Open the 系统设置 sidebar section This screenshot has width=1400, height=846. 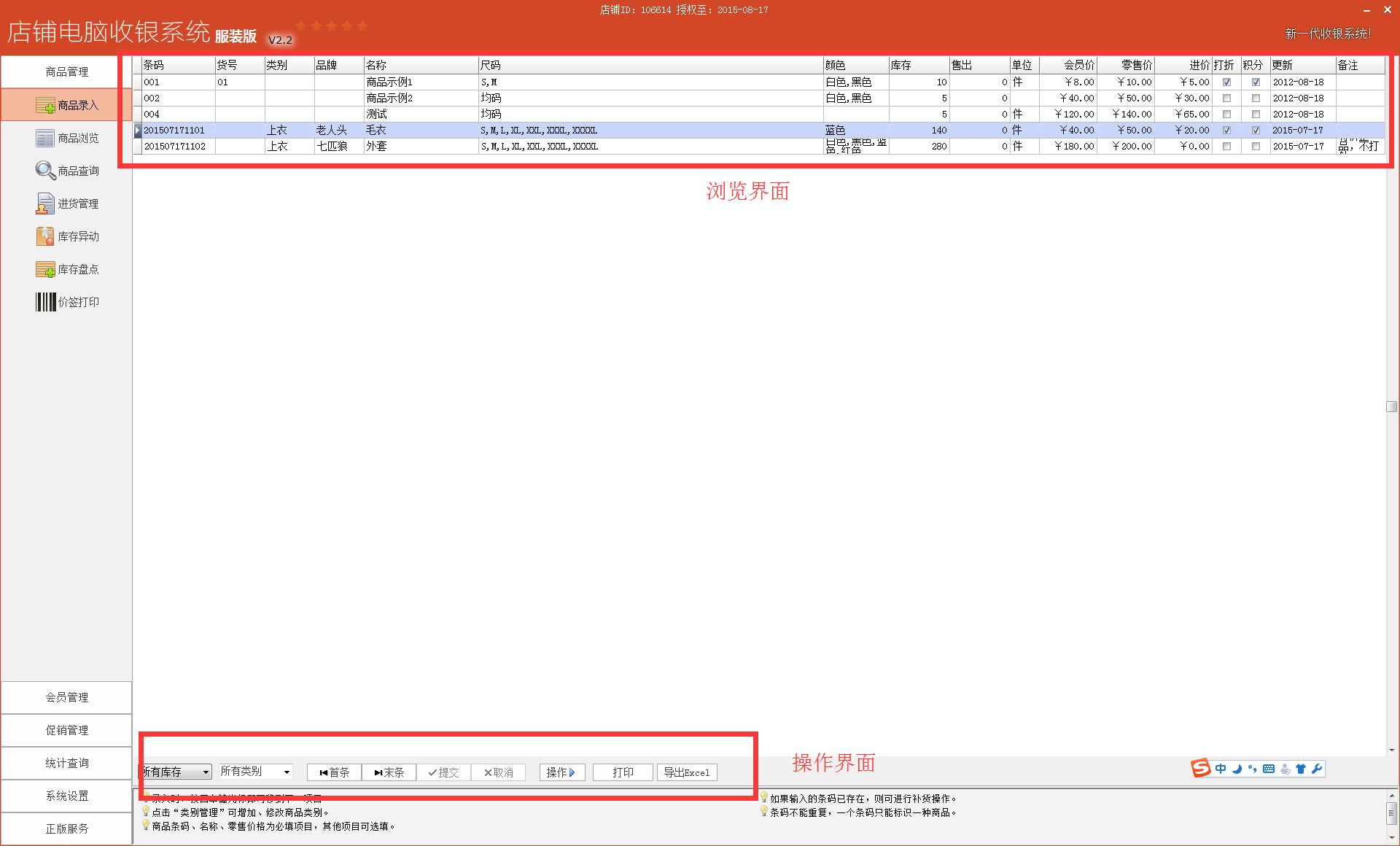click(66, 796)
